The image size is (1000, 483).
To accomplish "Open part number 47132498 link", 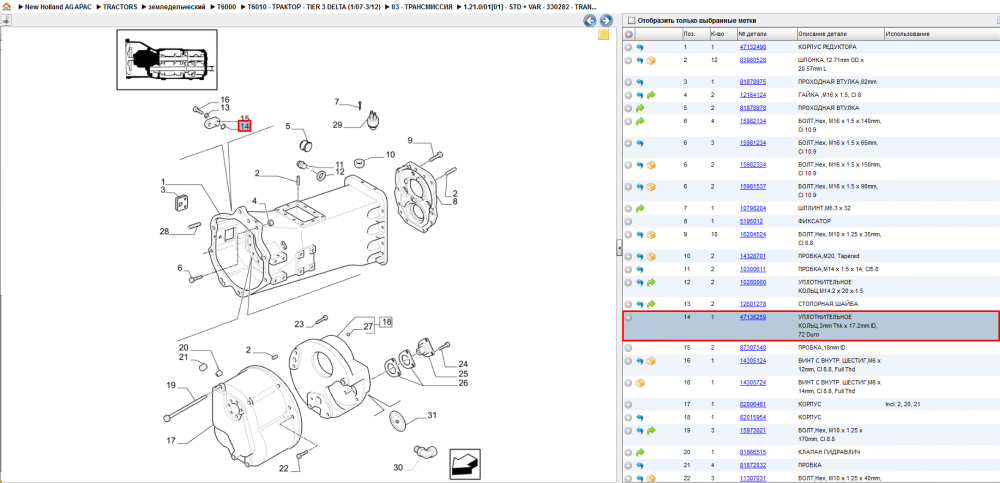I will (753, 47).
